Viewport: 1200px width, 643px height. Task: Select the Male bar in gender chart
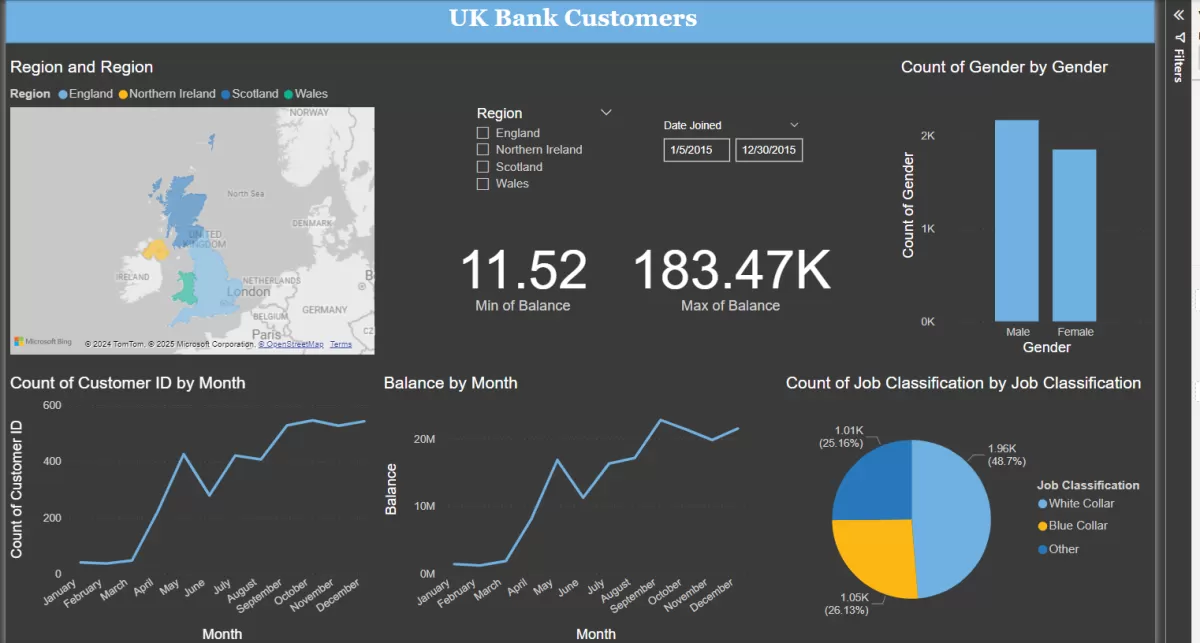[x=1016, y=221]
